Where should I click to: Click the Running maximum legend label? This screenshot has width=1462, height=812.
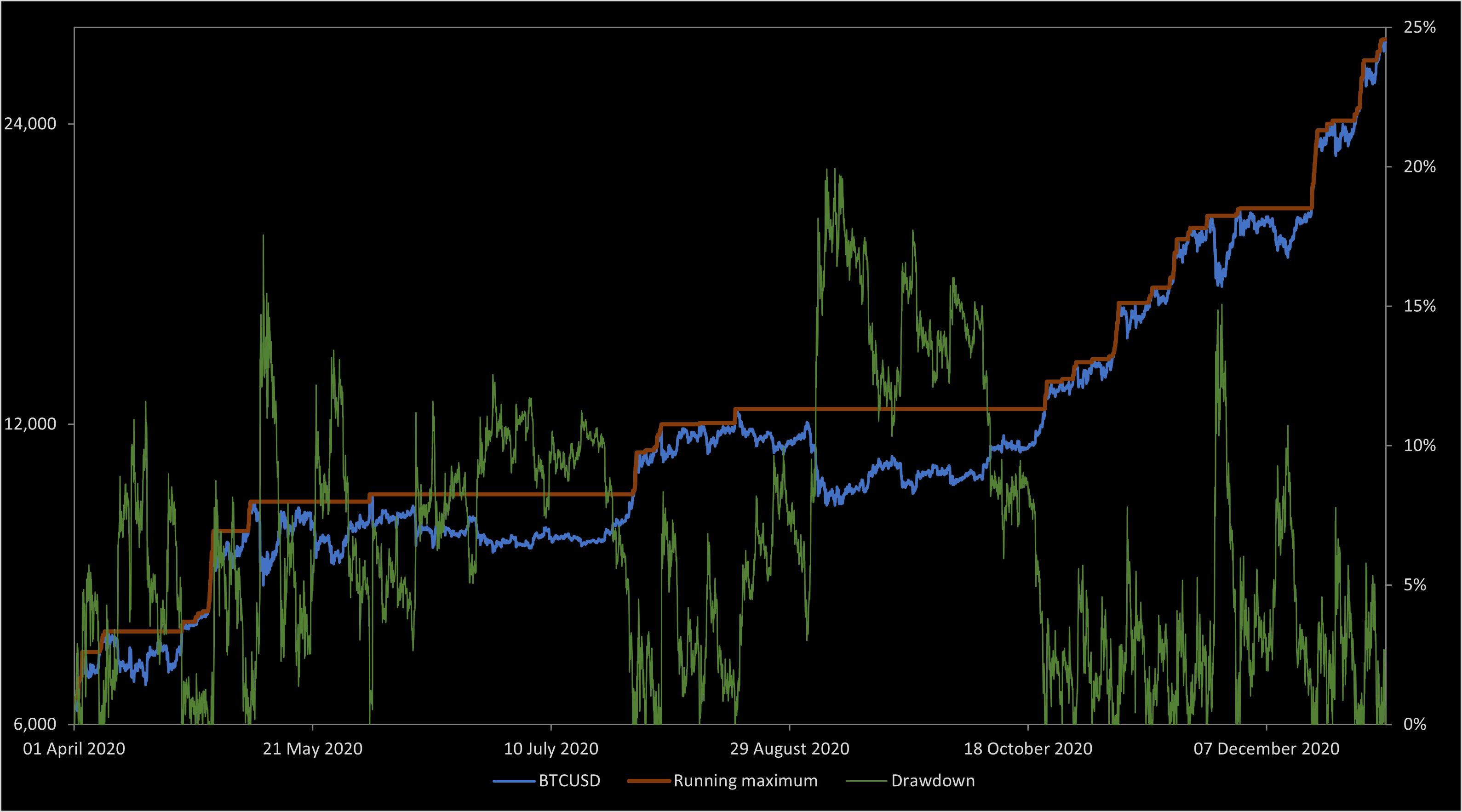pyautogui.click(x=745, y=781)
